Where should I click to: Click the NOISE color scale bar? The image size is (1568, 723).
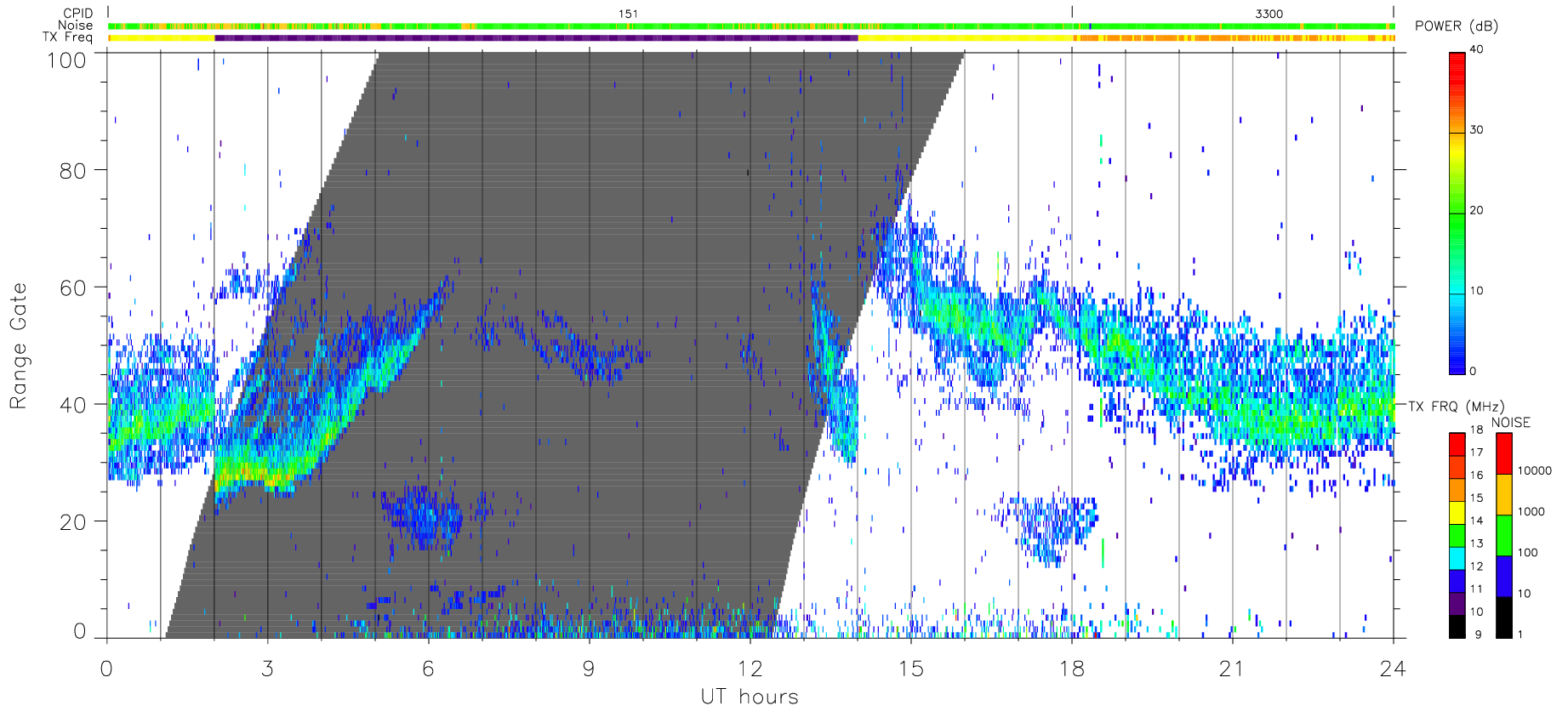[x=1504, y=536]
